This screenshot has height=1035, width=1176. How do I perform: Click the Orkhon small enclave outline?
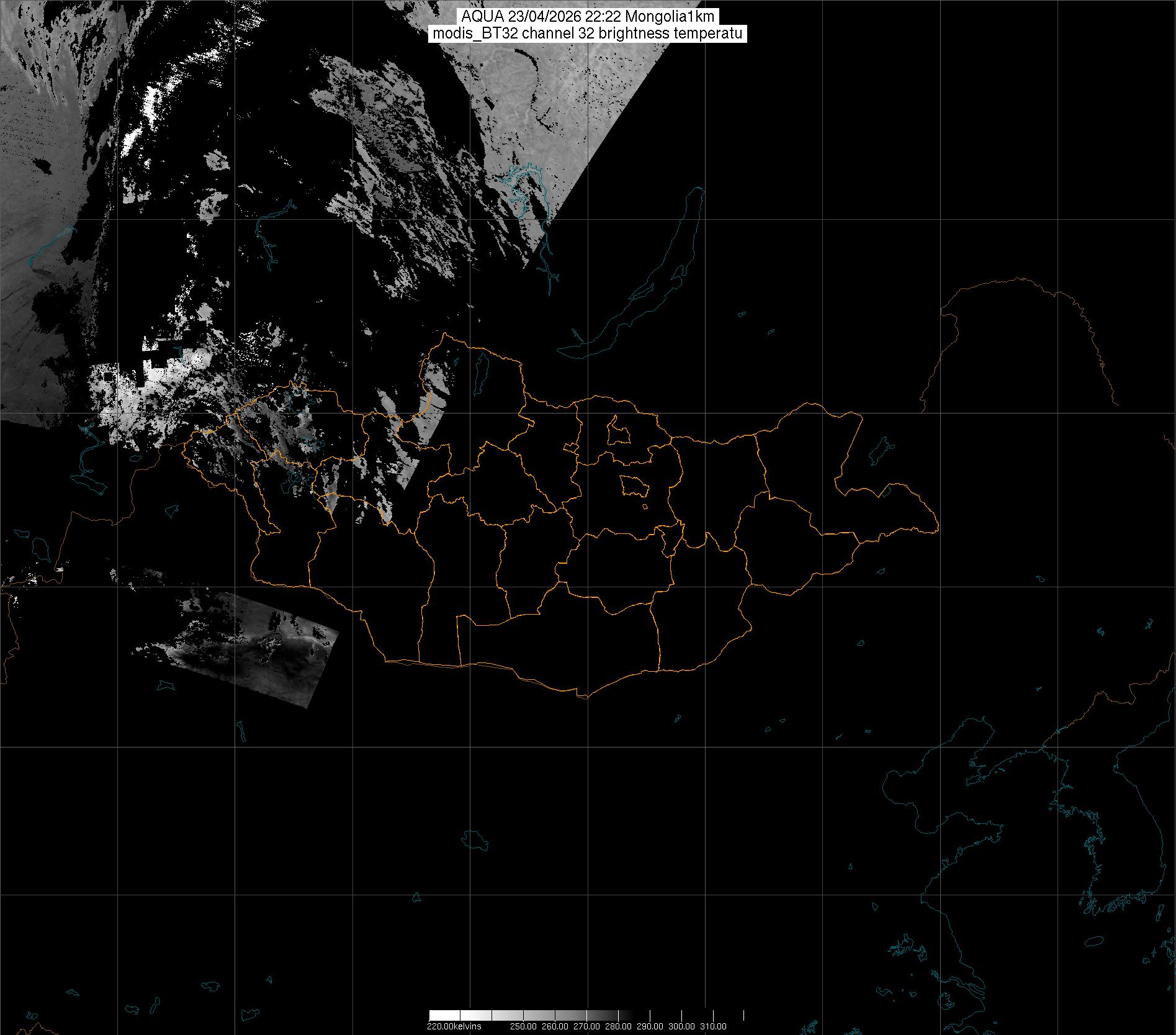click(x=570, y=447)
